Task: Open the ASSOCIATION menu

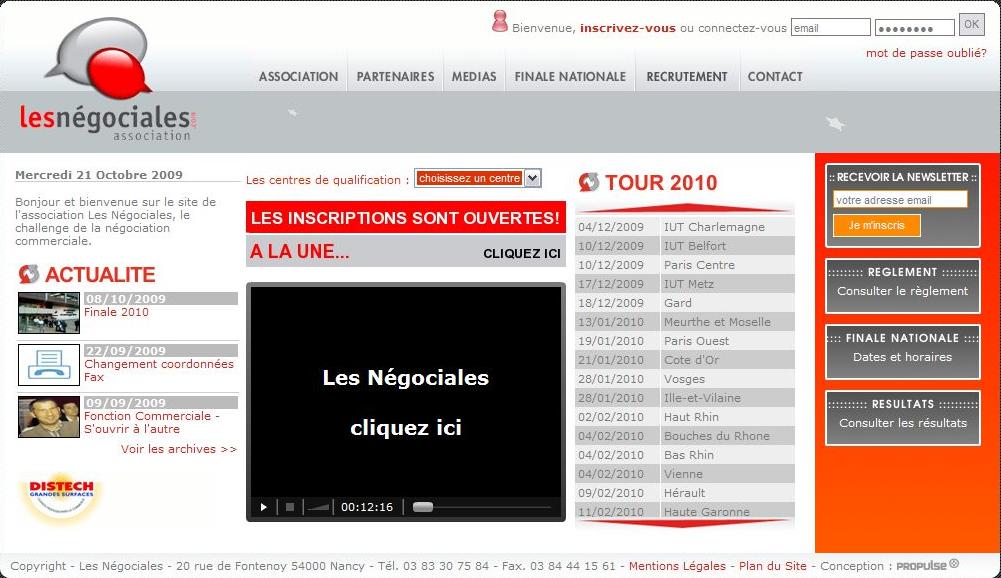Action: coord(298,77)
